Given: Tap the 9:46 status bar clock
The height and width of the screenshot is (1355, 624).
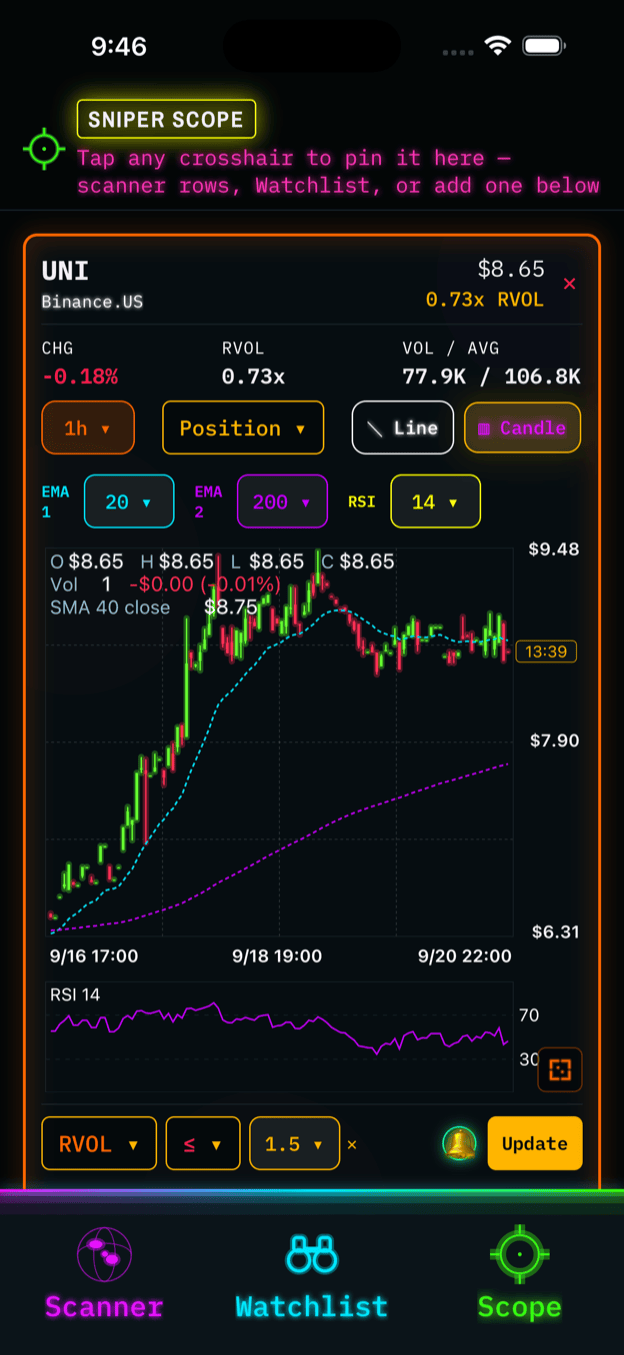Looking at the screenshot, I should tap(119, 46).
